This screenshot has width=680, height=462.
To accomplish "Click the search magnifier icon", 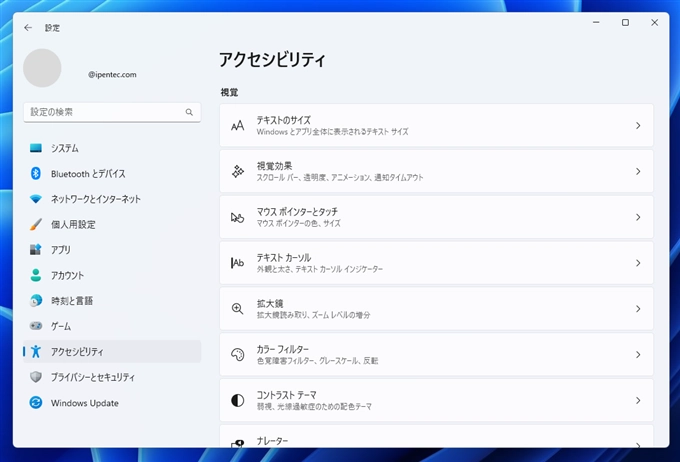I will [x=189, y=112].
